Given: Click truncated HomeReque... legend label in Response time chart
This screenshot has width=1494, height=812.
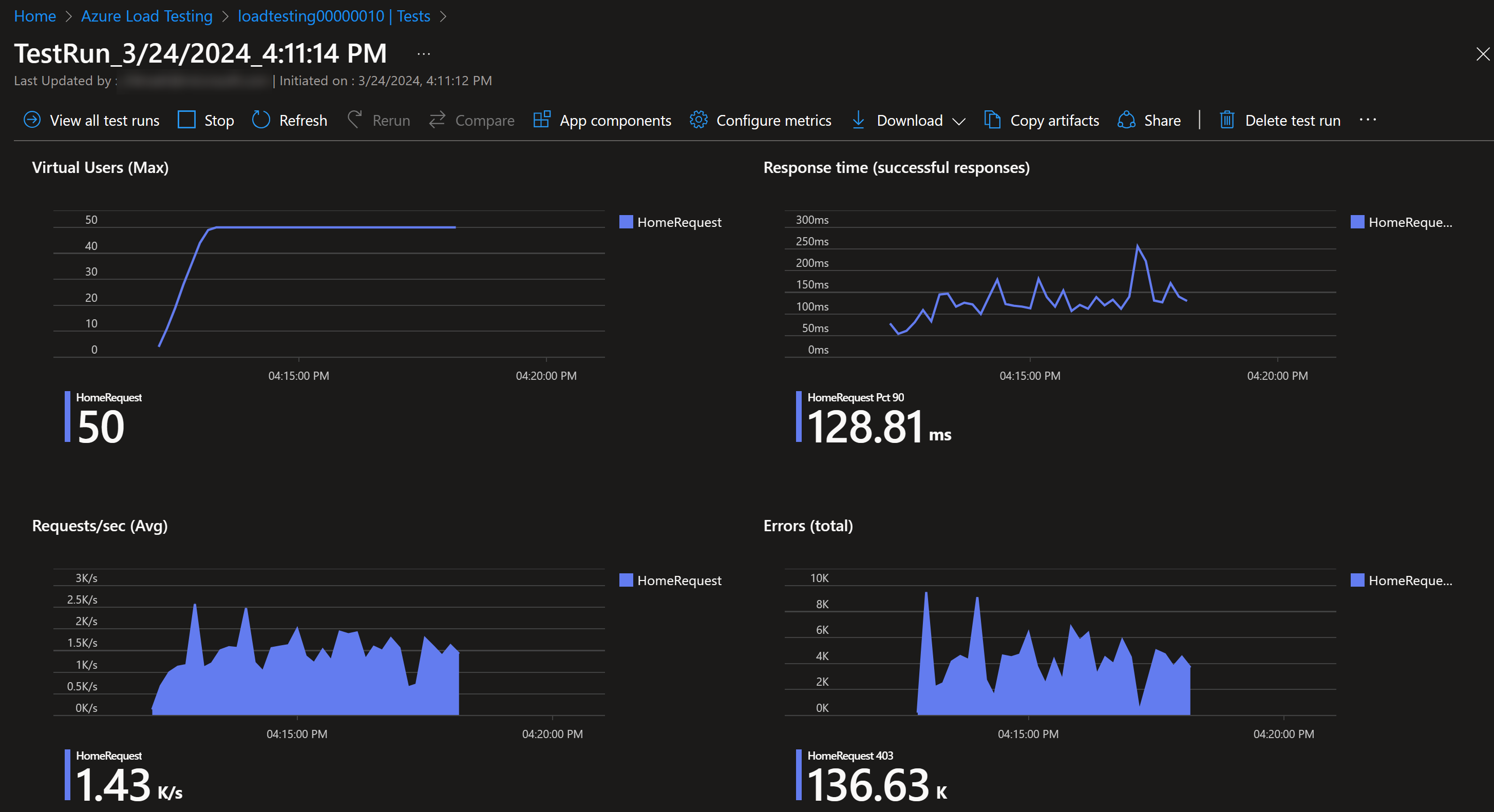Looking at the screenshot, I should click(x=1410, y=223).
